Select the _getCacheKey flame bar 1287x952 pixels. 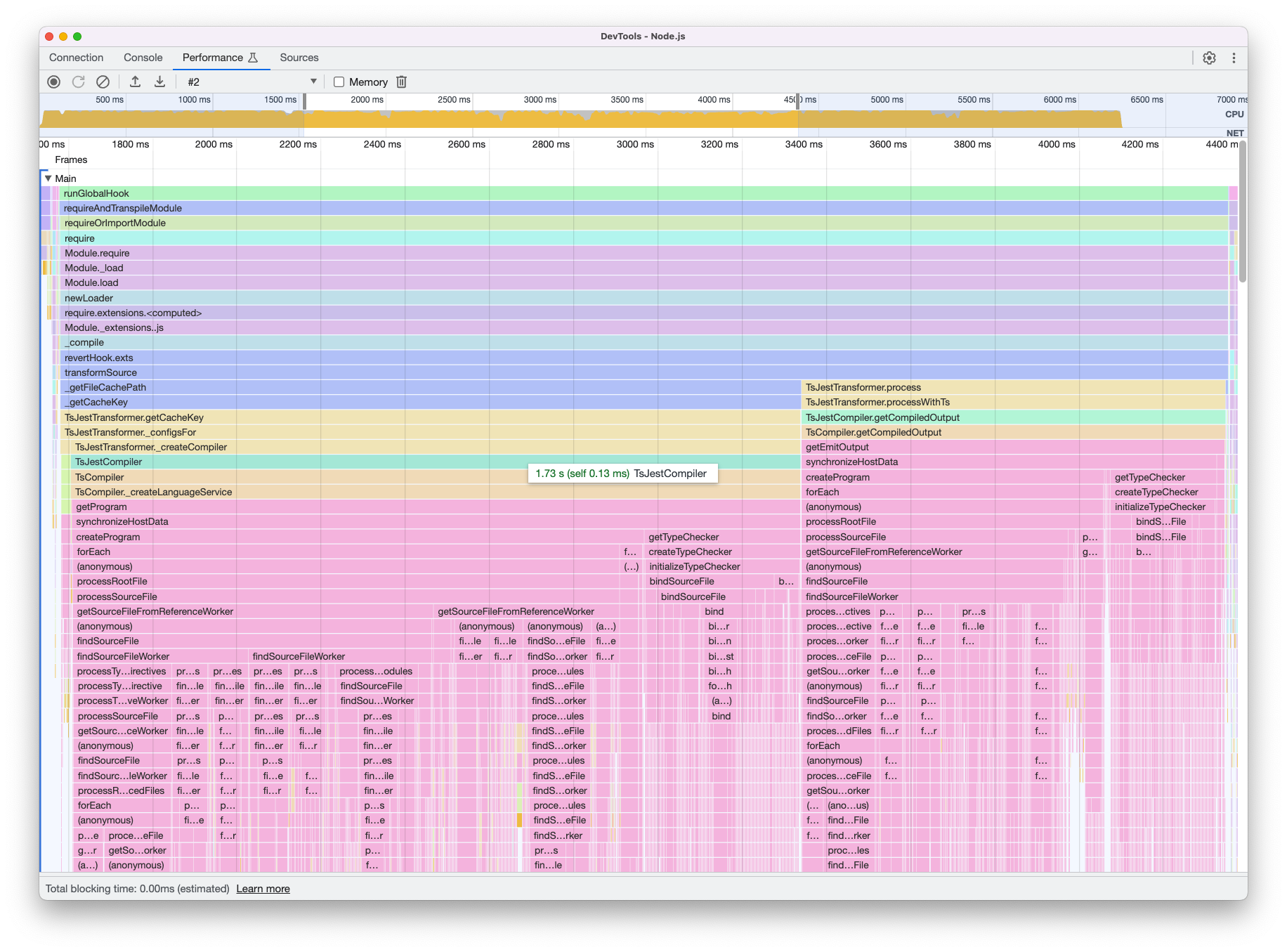coord(430,402)
